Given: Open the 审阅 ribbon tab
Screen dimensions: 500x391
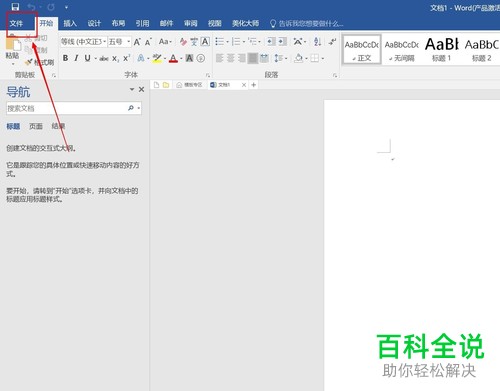Looking at the screenshot, I should point(191,23).
